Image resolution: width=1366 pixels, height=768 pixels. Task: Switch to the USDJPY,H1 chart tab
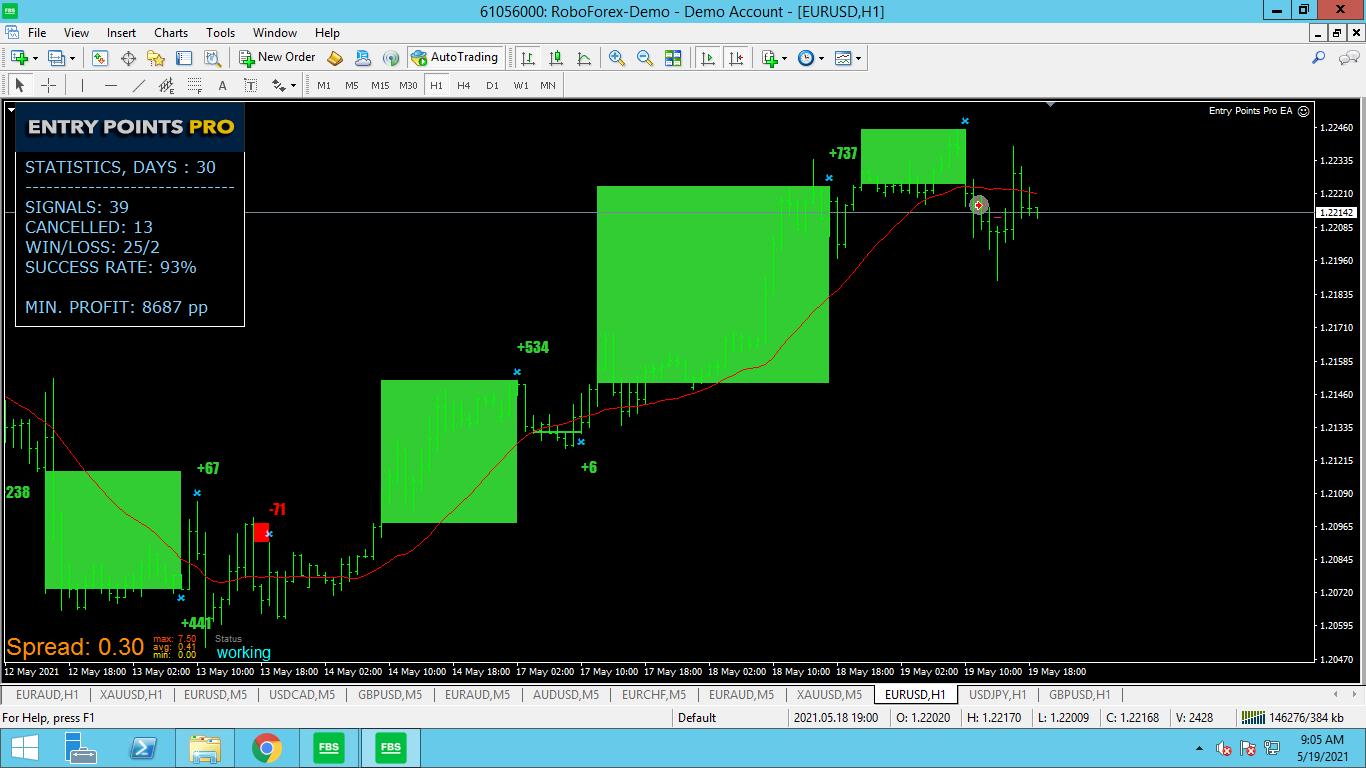point(997,694)
